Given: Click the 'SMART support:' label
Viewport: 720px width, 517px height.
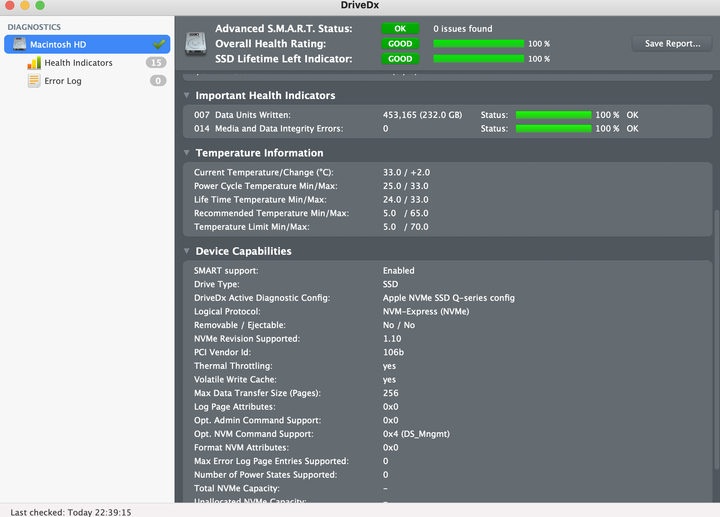Looking at the screenshot, I should [226, 271].
